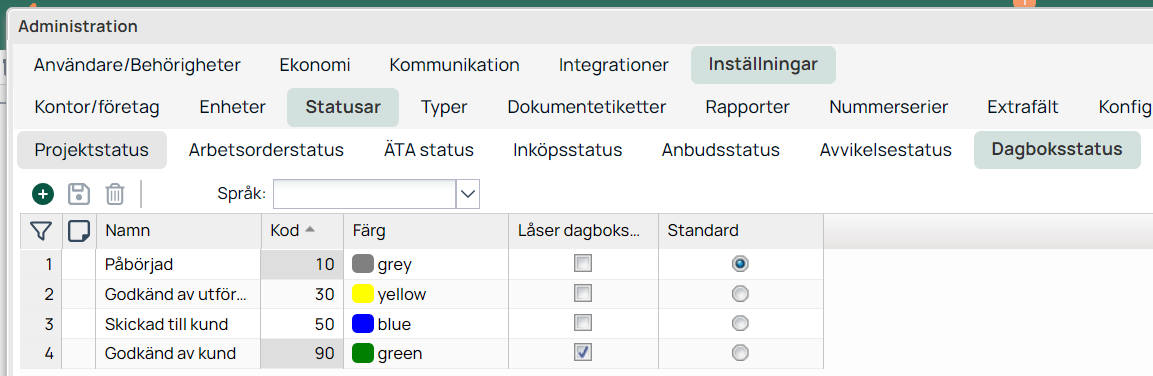Click the Färg column header
Image resolution: width=1153 pixels, height=376 pixels.
[x=426, y=231]
